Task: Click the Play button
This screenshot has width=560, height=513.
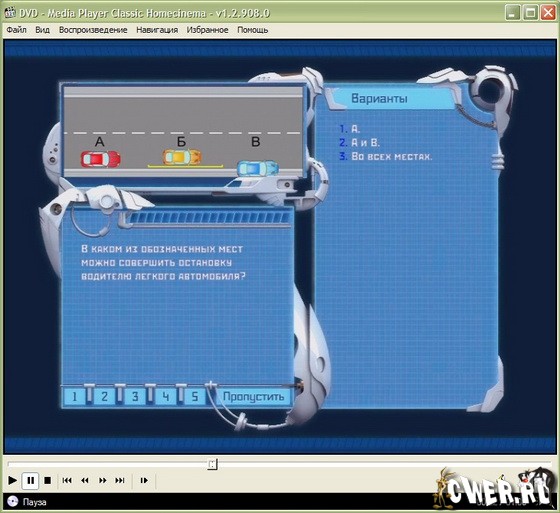Action: pos(12,480)
